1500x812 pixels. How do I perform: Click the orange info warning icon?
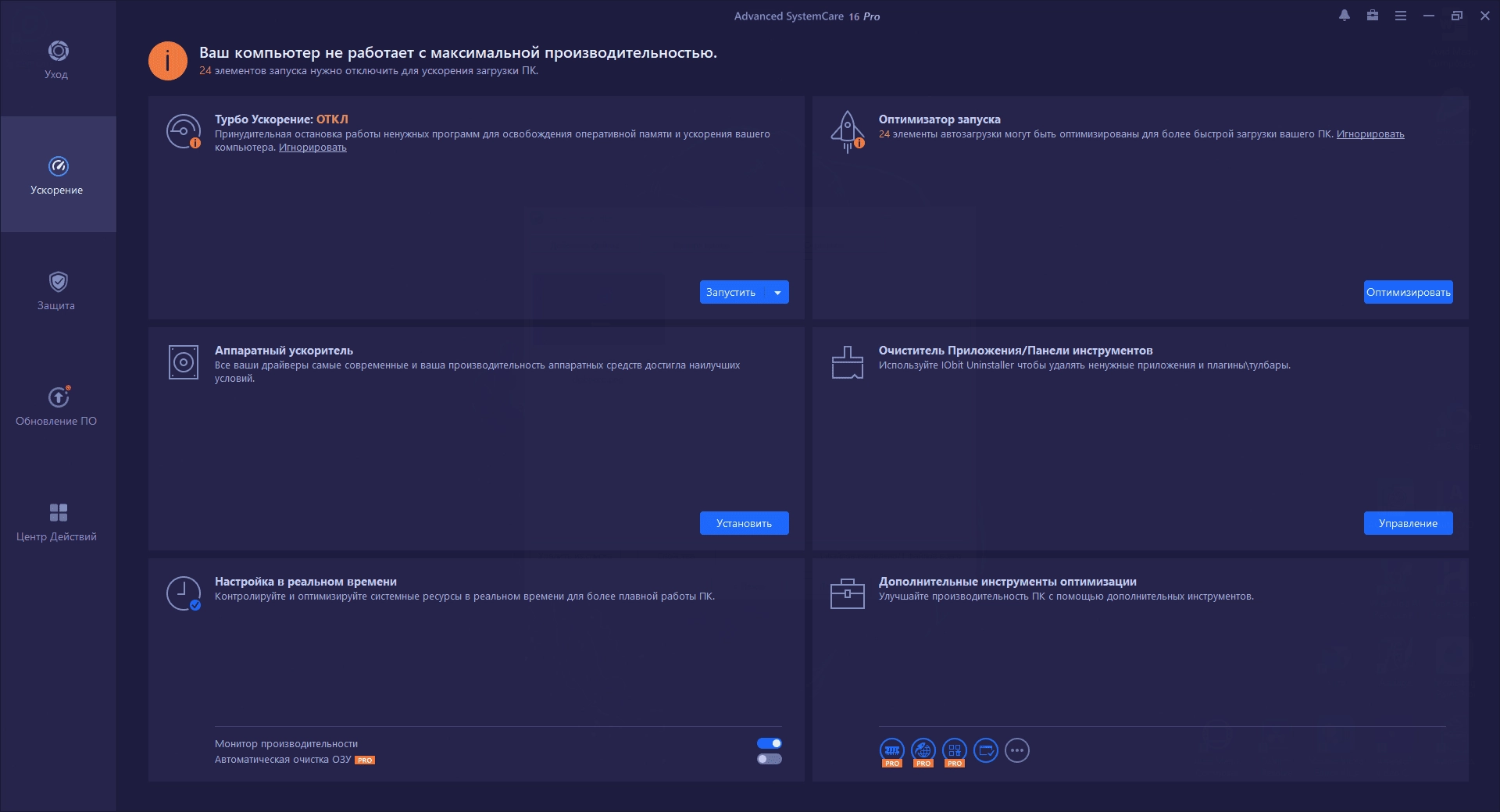click(168, 61)
